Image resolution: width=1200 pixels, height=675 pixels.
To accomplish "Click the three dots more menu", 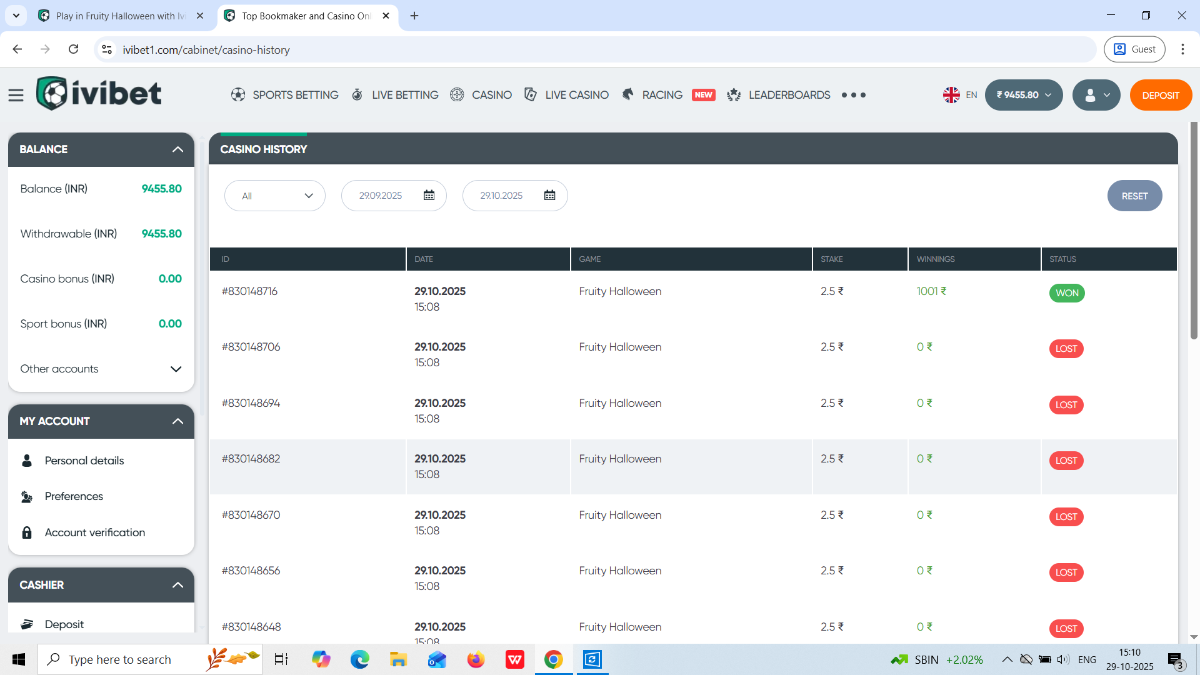I will [x=853, y=95].
